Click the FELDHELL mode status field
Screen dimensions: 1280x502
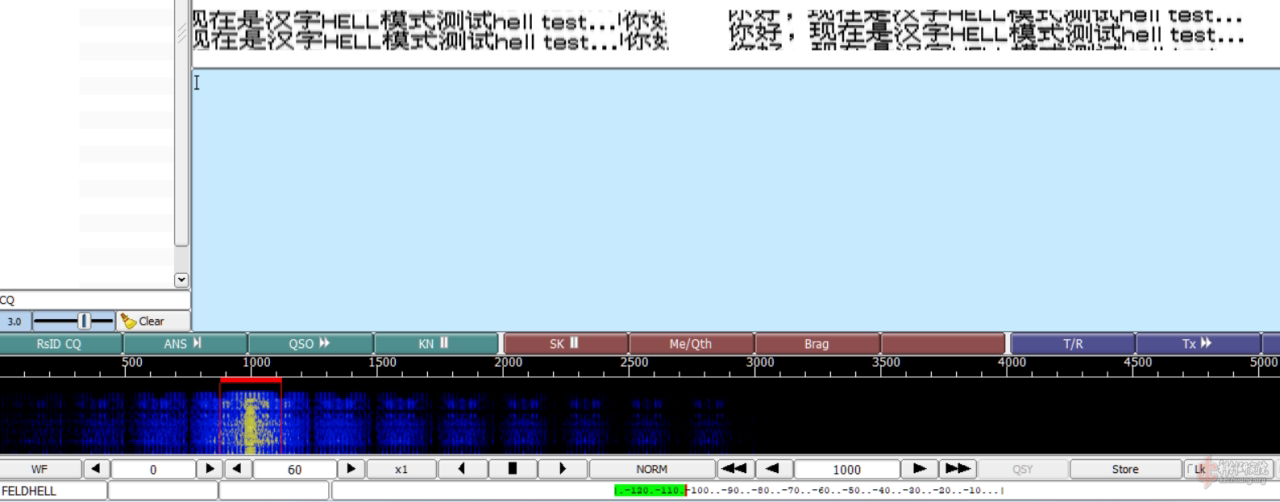pyautogui.click(x=53, y=491)
